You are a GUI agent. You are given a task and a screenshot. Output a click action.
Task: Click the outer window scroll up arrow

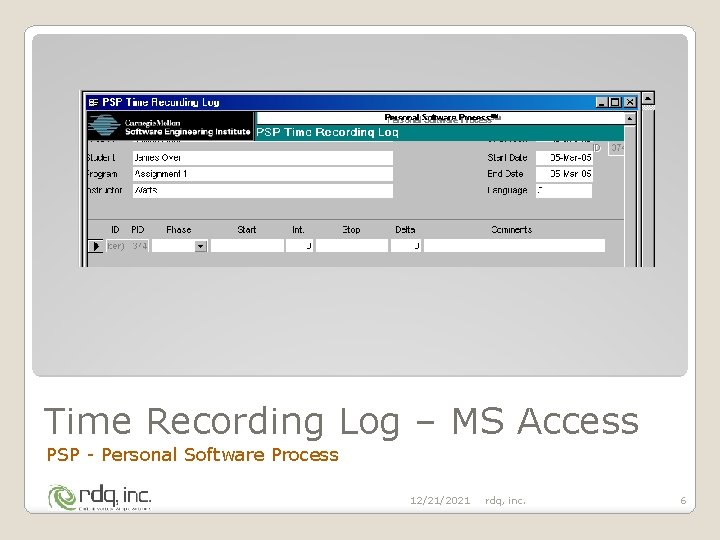tap(648, 98)
